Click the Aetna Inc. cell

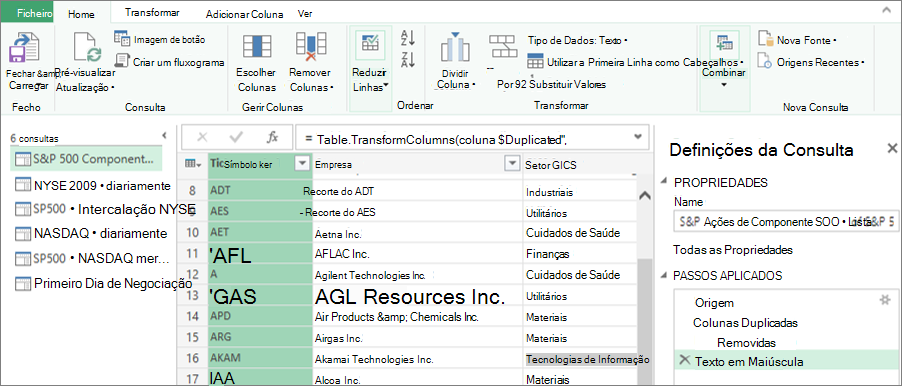[x=418, y=234]
